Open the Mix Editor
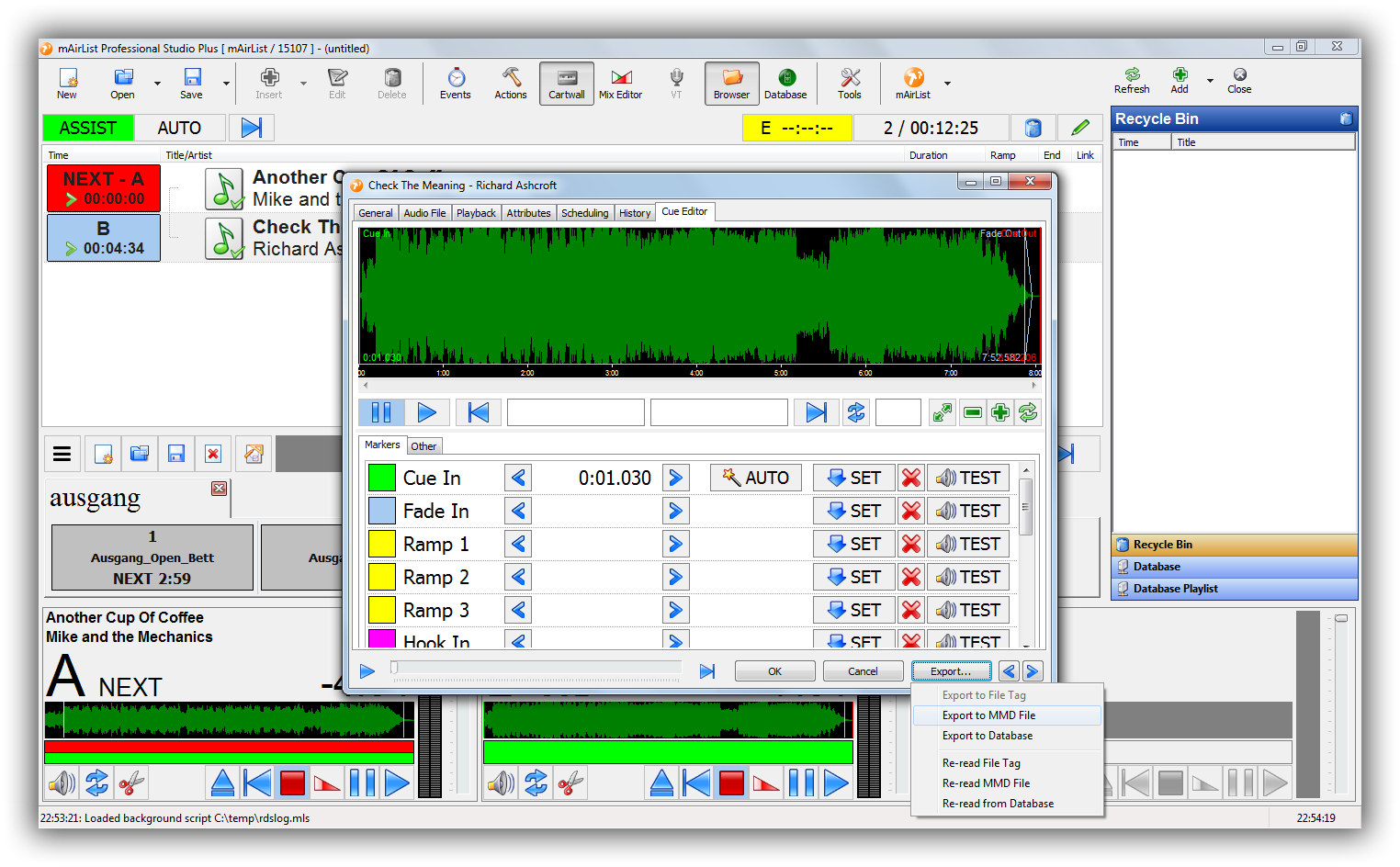 coord(621,84)
